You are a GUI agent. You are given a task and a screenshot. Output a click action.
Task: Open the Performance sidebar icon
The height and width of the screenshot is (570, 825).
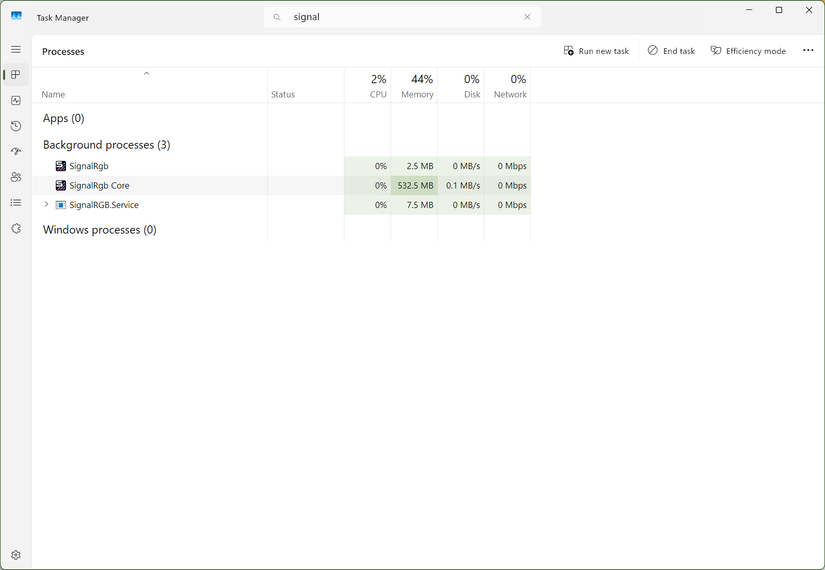point(16,101)
